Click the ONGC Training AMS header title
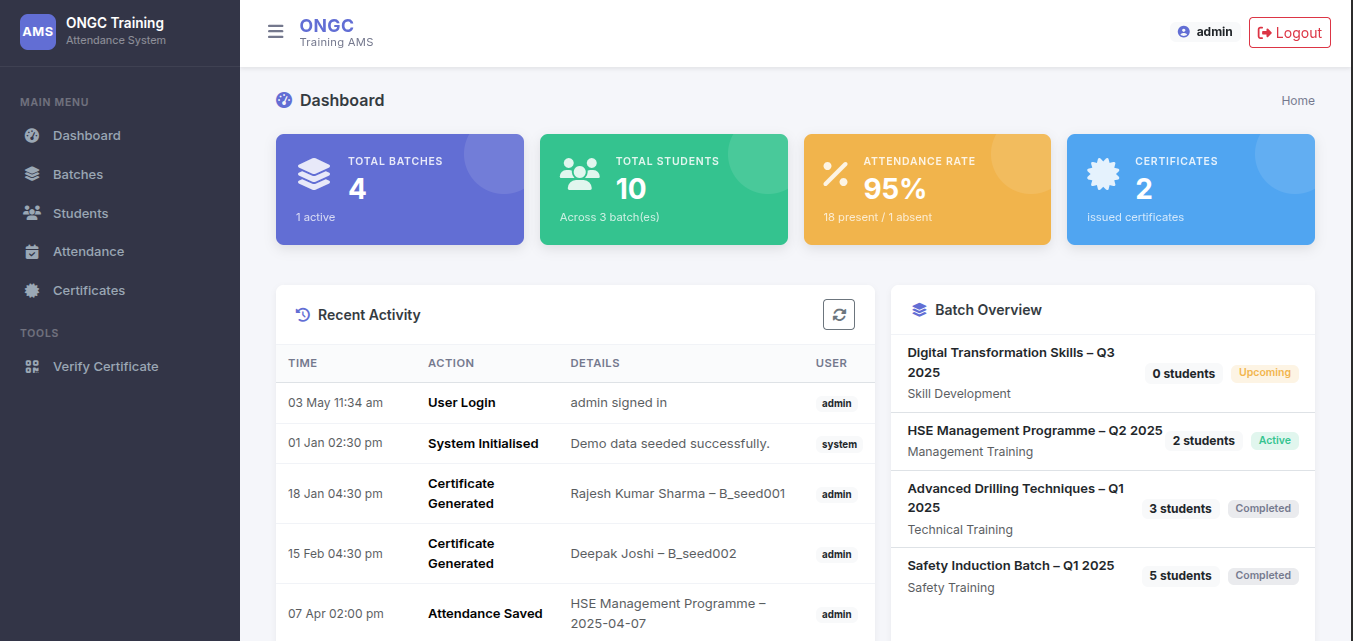 coord(336,33)
